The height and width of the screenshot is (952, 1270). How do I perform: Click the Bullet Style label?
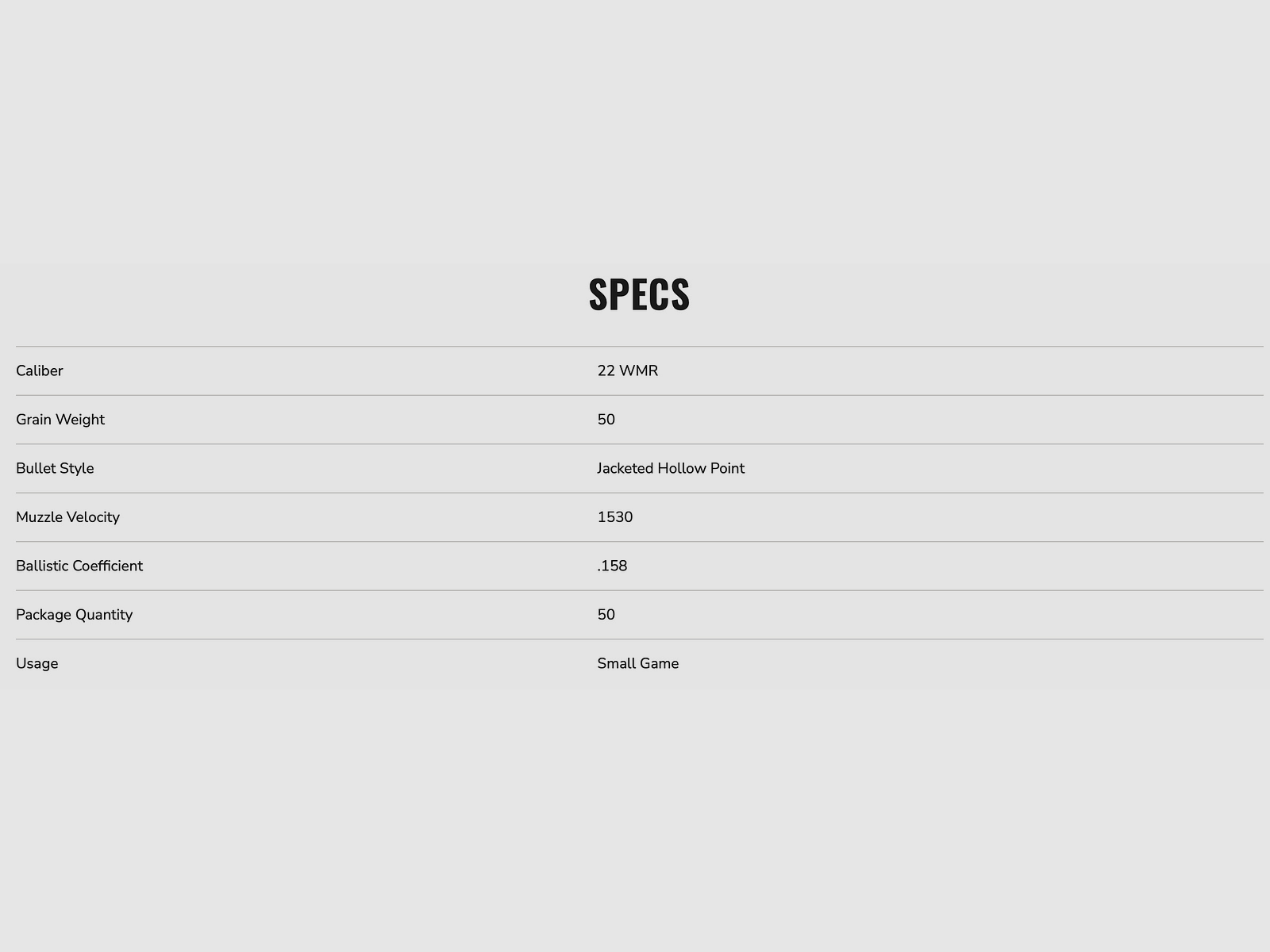pos(55,468)
